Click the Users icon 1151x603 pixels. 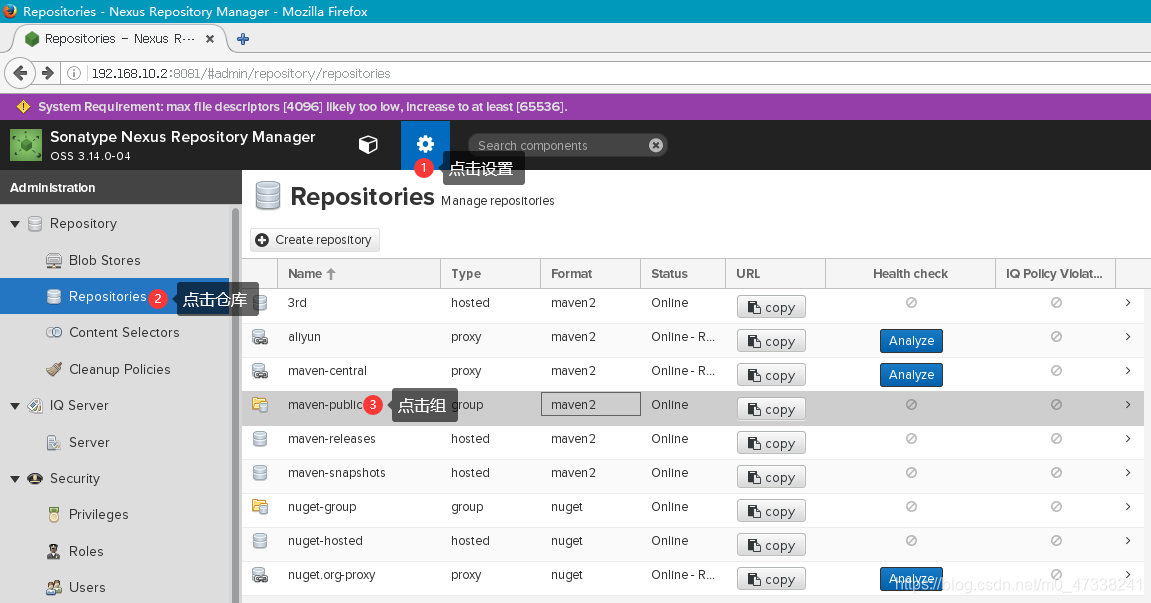coord(54,587)
